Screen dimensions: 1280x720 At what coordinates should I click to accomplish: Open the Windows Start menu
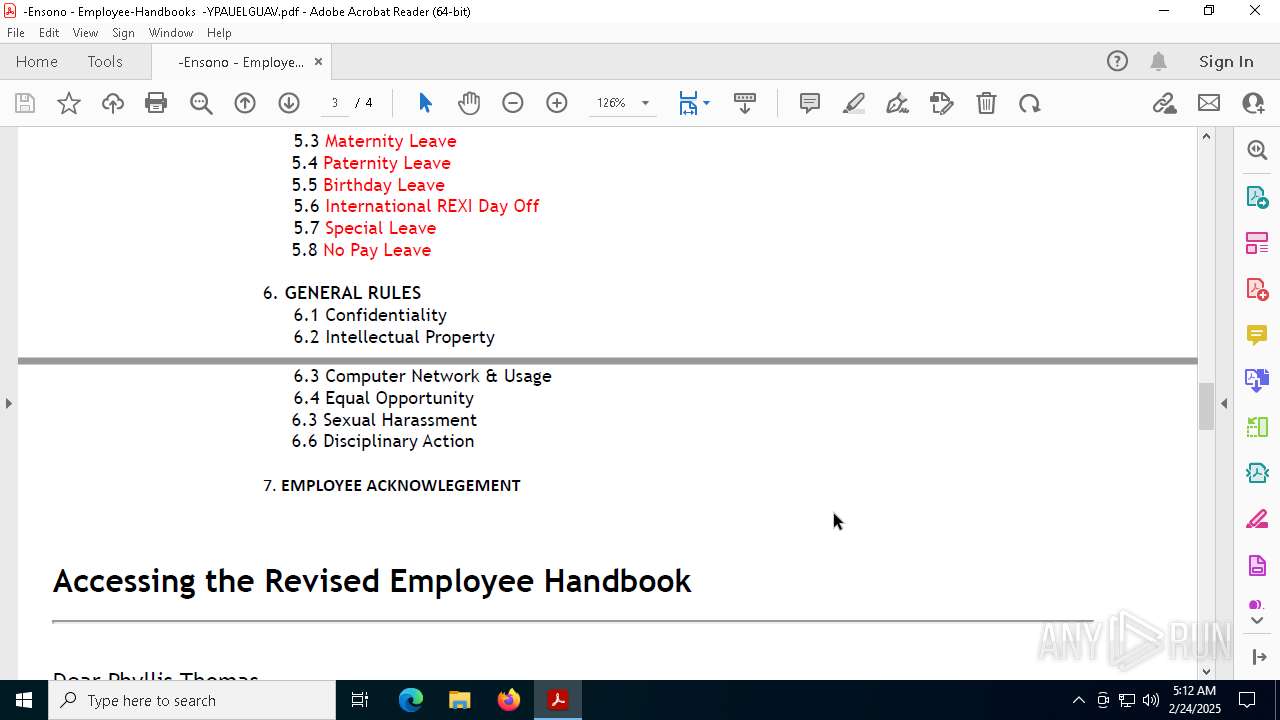(x=24, y=700)
